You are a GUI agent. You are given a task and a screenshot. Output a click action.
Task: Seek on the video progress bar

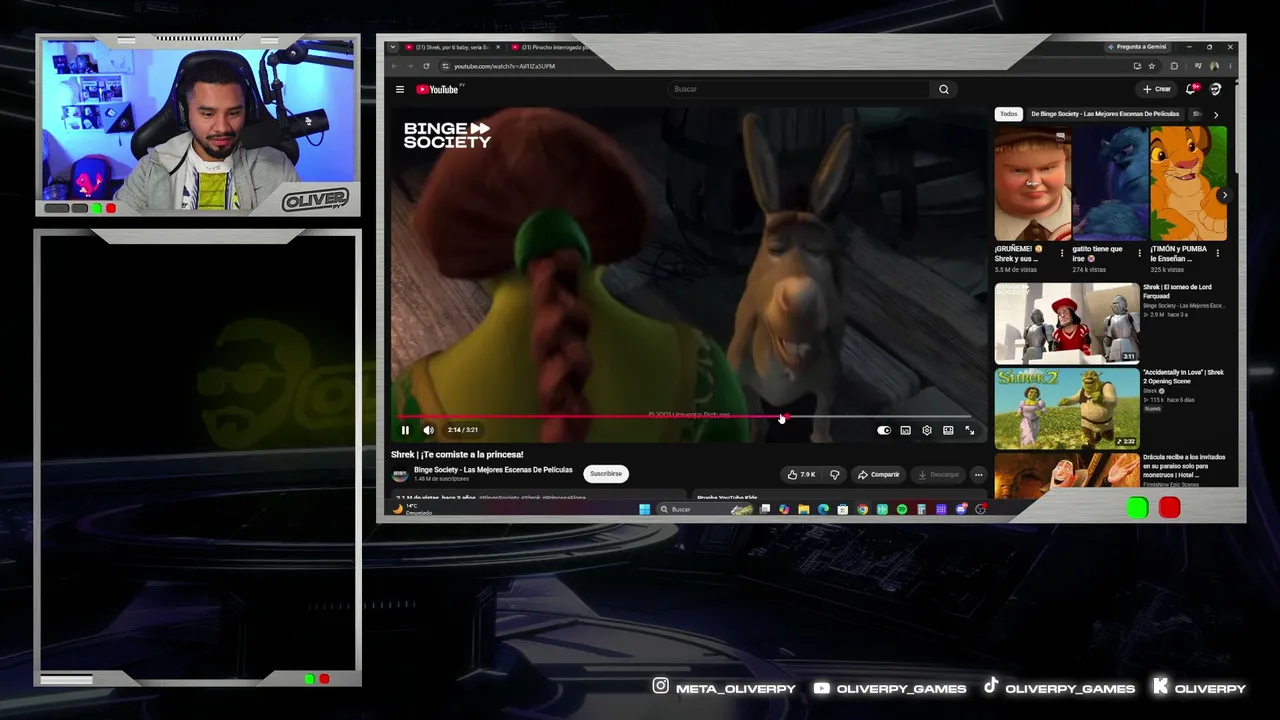click(685, 417)
